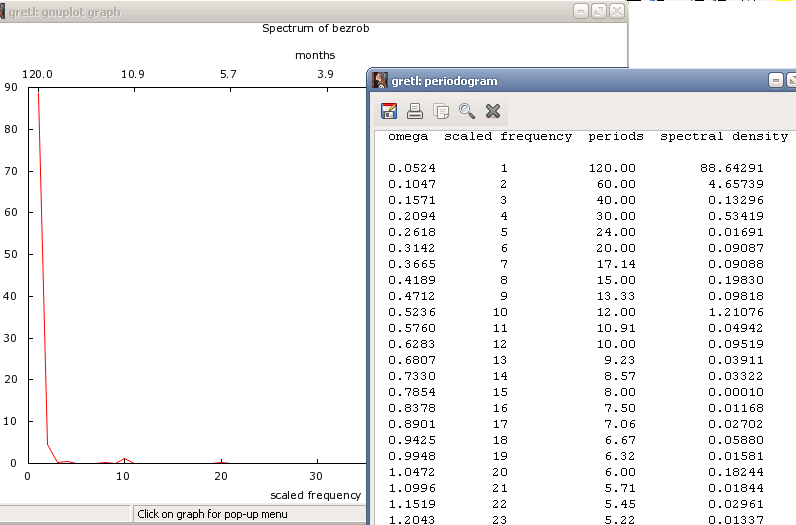This screenshot has width=796, height=525.
Task: Click the 120.0 months tick label
Action: (x=37, y=75)
